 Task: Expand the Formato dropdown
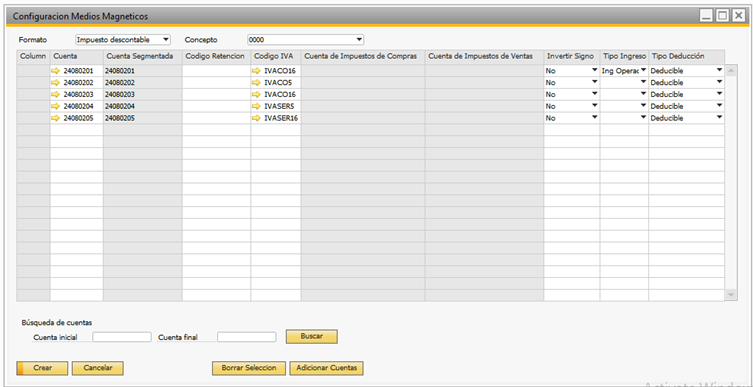(166, 39)
